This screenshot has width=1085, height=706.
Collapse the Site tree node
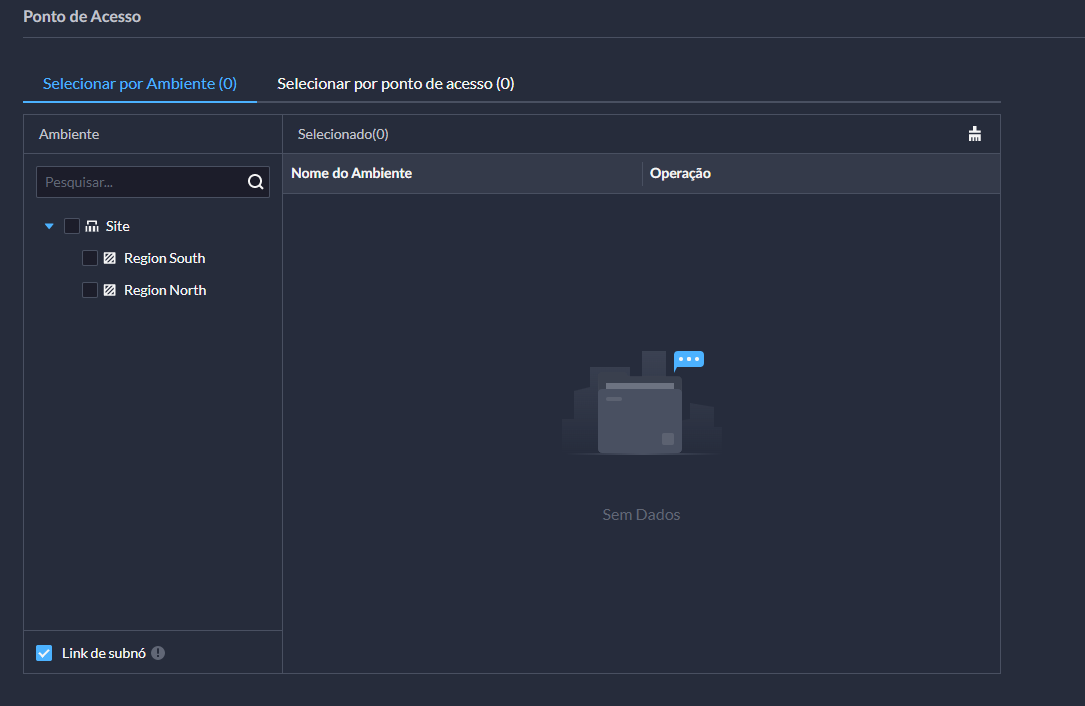click(49, 226)
